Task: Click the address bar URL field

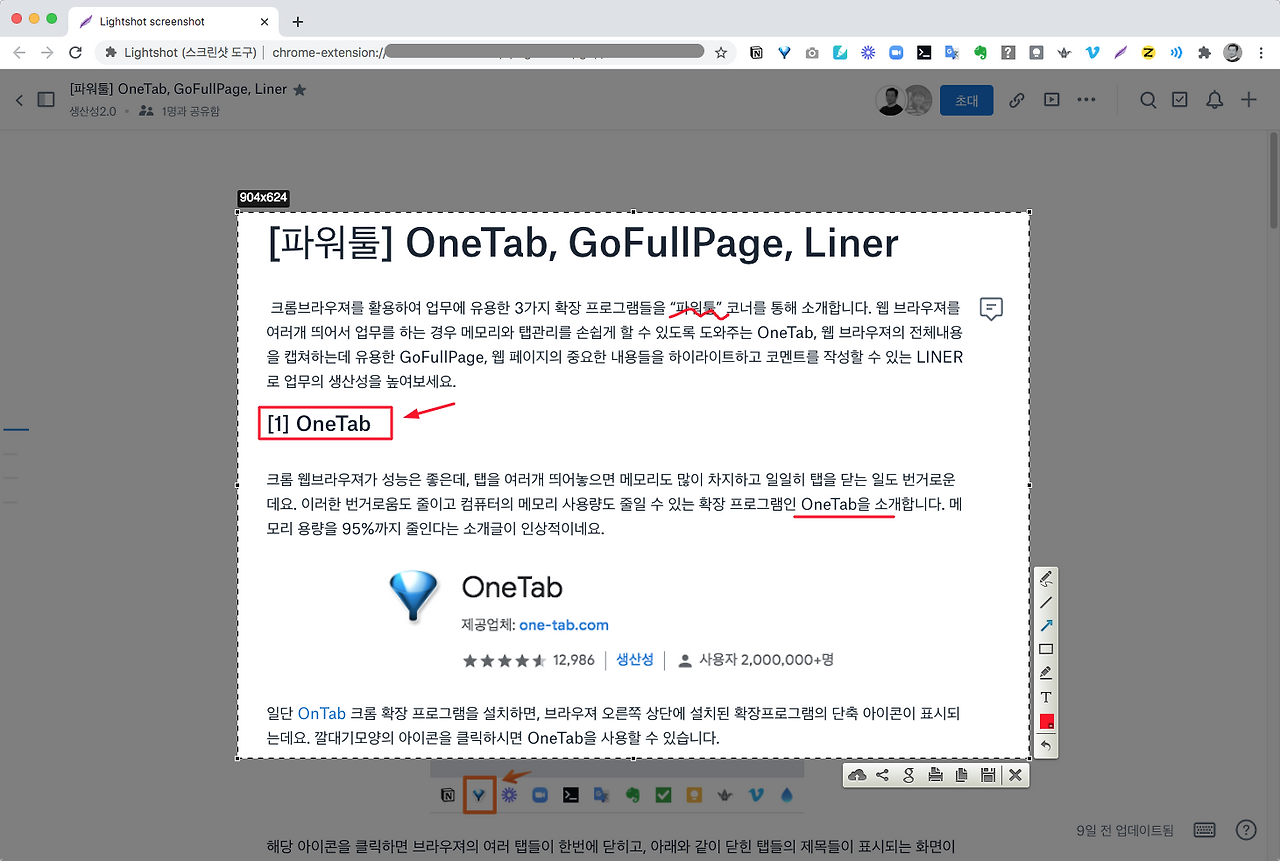Action: click(416, 52)
